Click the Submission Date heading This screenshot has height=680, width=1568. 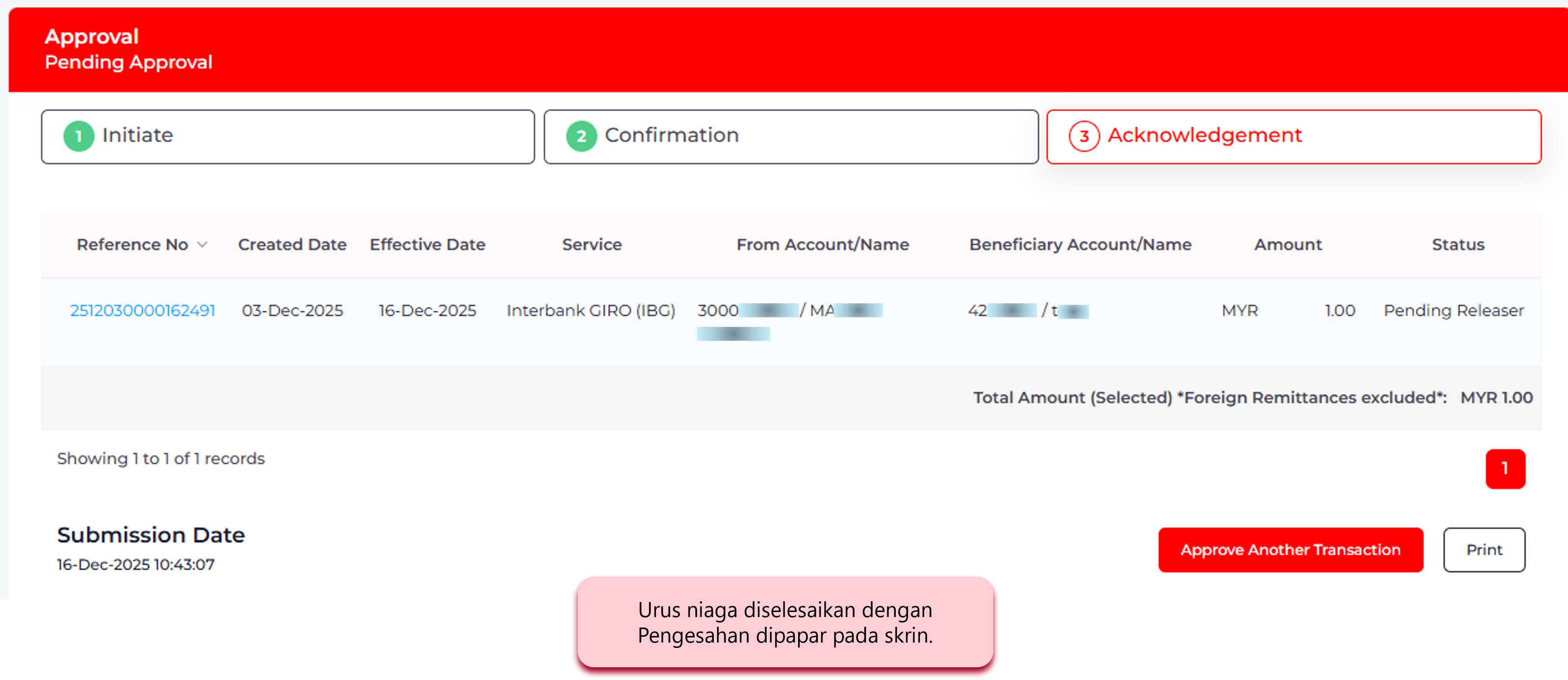pyautogui.click(x=151, y=535)
